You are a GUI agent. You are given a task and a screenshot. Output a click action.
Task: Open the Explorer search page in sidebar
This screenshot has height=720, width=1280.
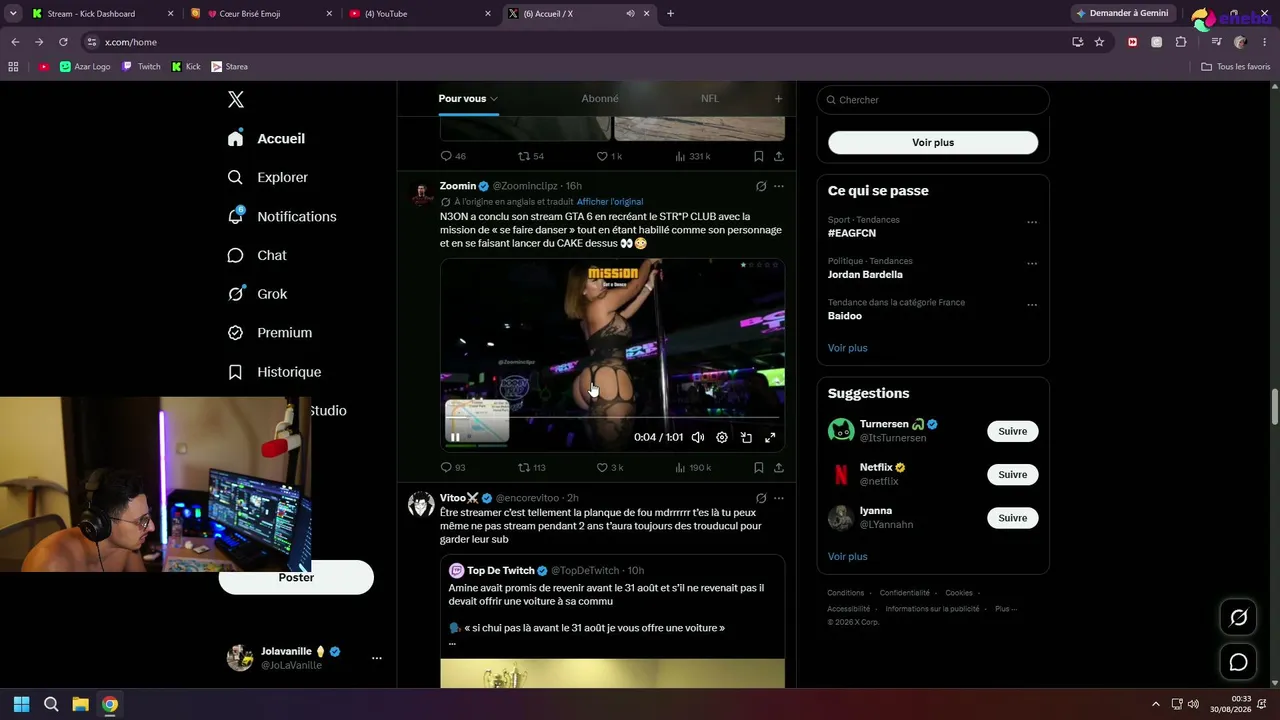(268, 177)
